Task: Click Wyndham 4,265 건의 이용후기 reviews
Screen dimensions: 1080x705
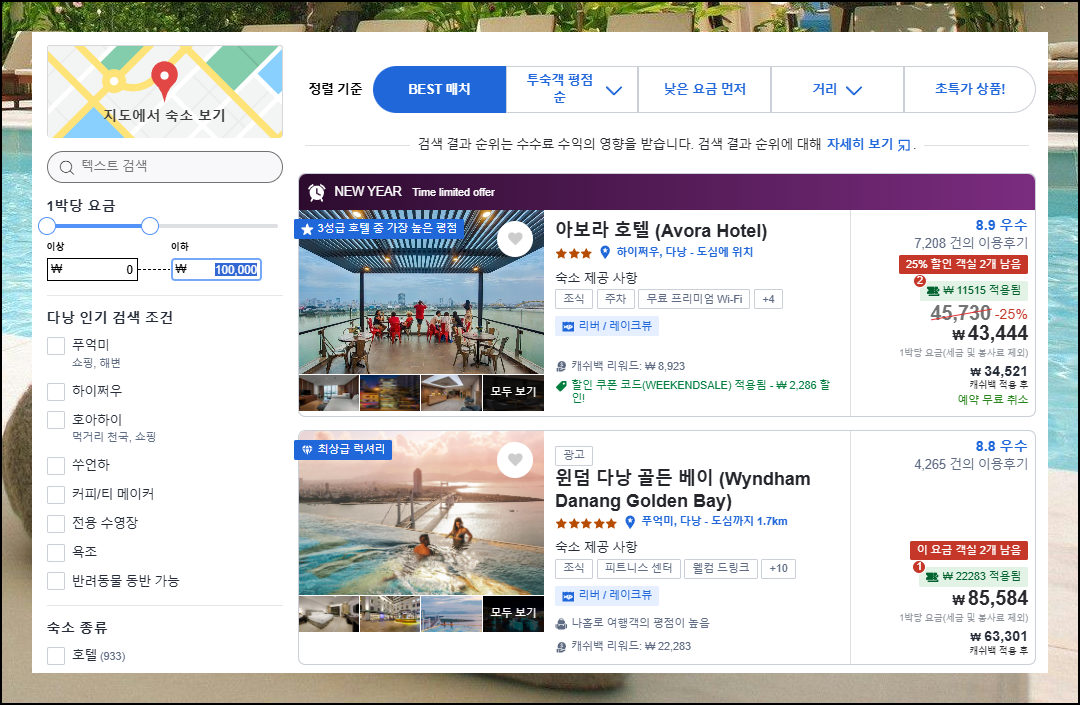Action: (970, 464)
